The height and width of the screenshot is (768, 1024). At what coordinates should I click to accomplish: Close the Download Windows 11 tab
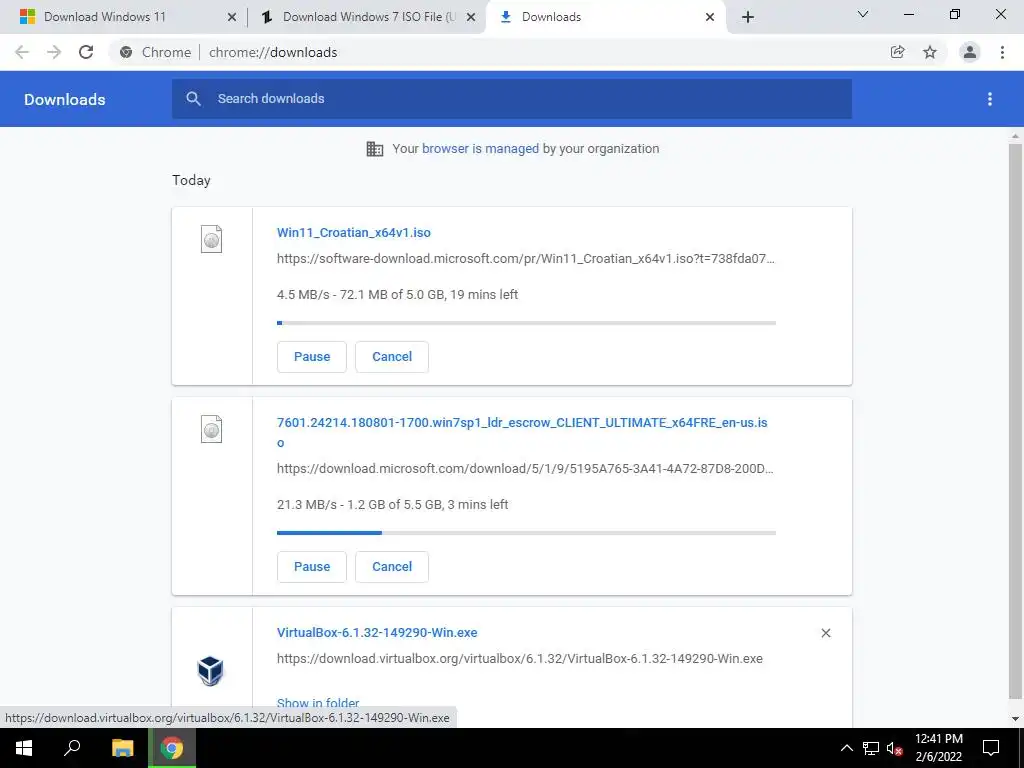[232, 17]
